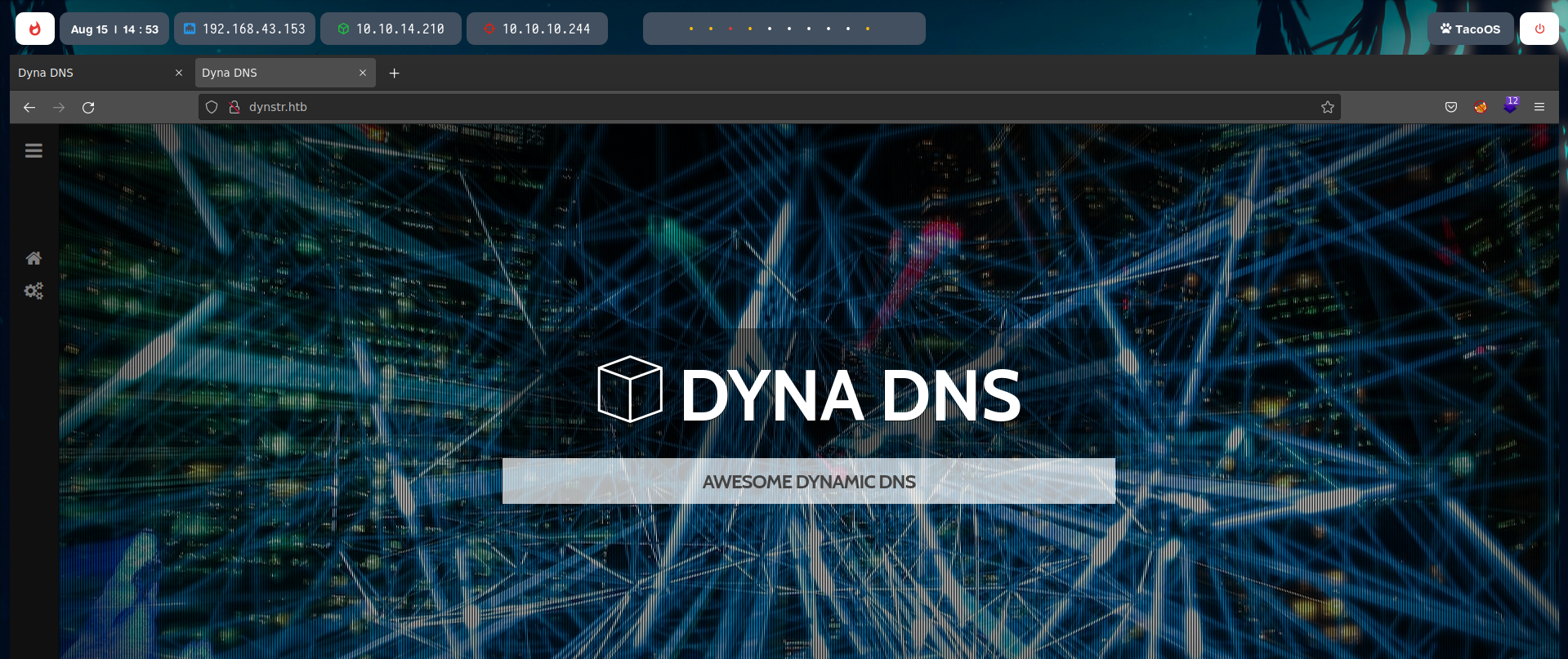Go back to the previous page
The height and width of the screenshot is (659, 1568).
pyautogui.click(x=29, y=107)
